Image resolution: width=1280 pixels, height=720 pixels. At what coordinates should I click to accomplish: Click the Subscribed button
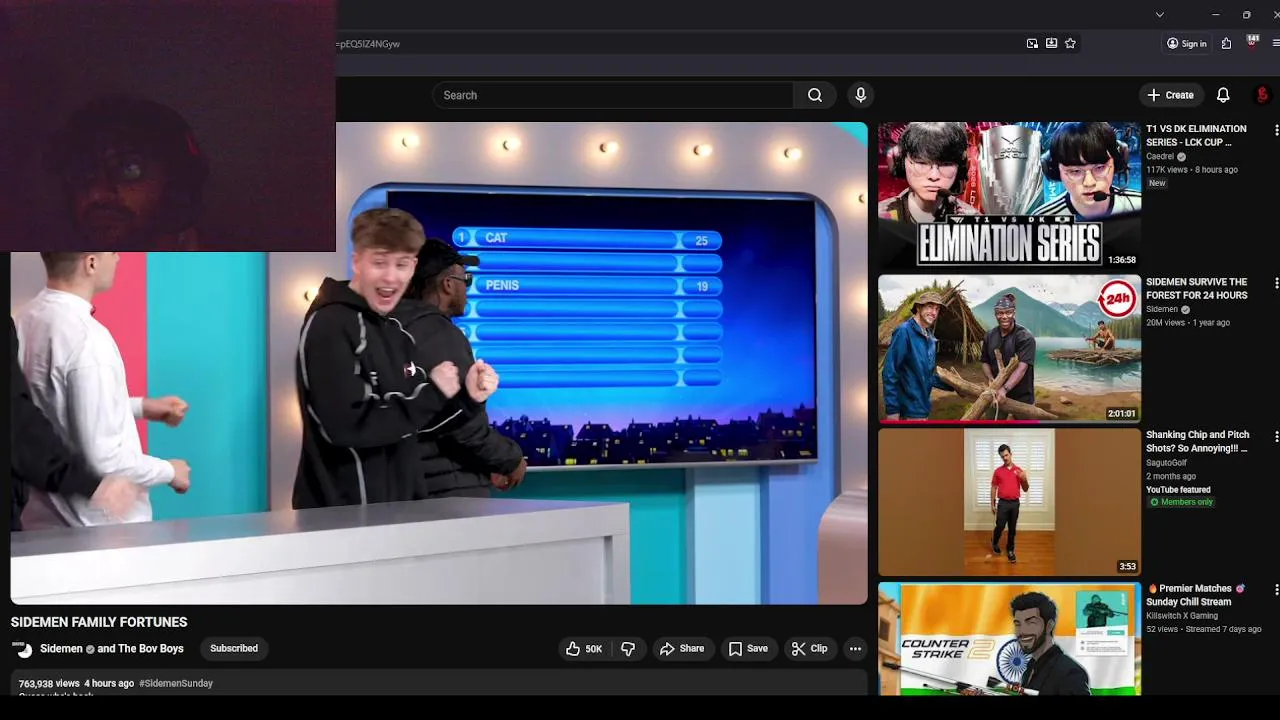click(234, 649)
